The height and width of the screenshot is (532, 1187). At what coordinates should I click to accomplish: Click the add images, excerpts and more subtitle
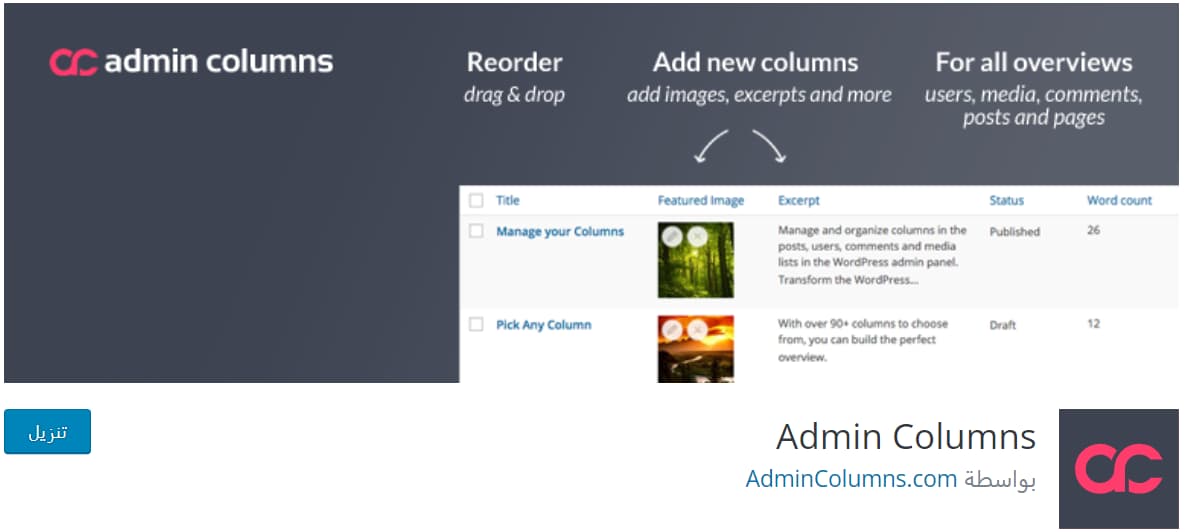point(759,95)
